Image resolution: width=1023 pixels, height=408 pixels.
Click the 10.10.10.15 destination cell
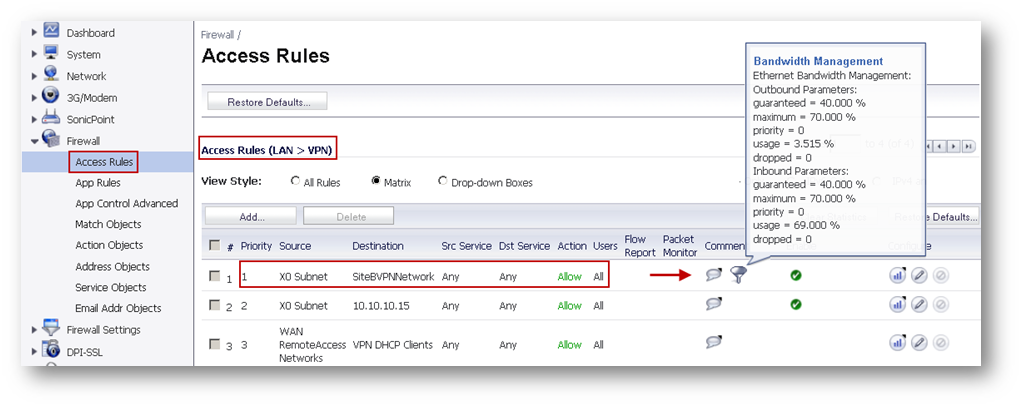point(381,306)
